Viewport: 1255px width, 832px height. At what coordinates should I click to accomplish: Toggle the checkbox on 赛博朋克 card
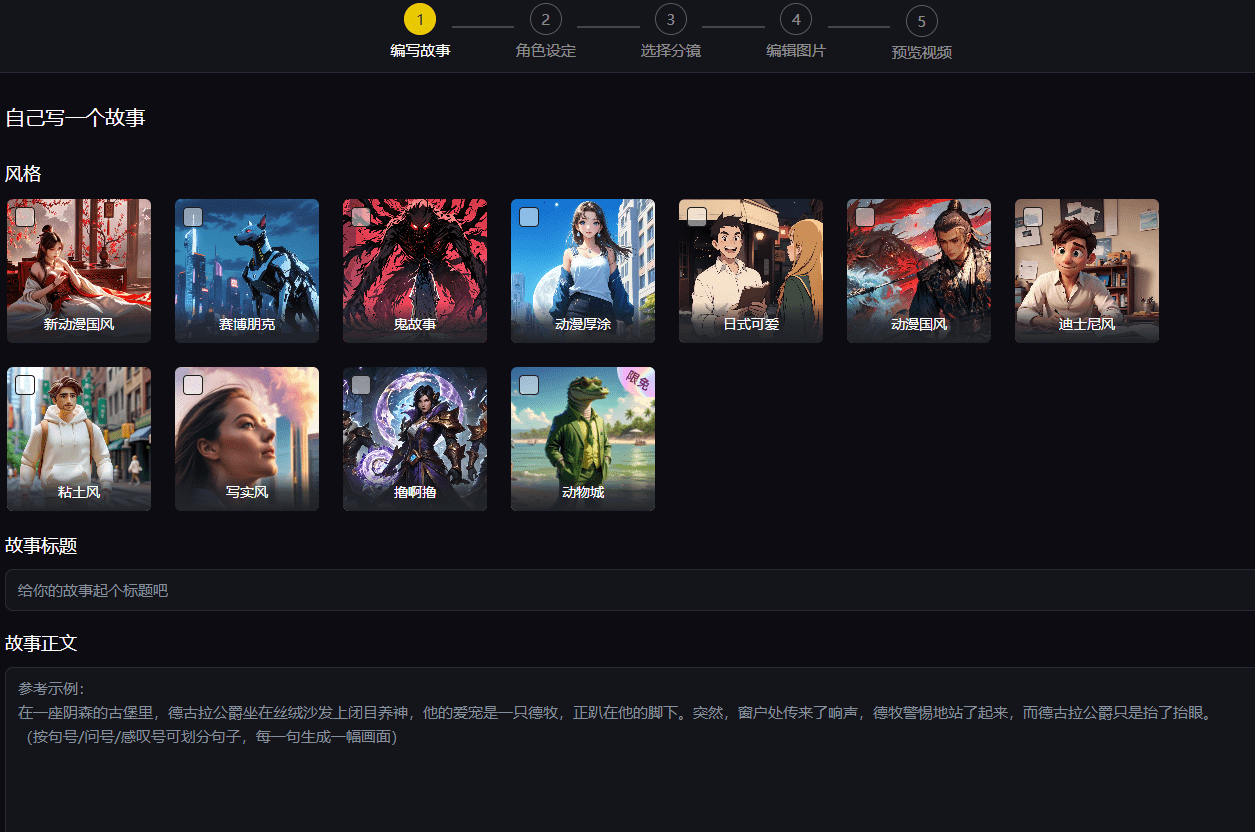click(193, 217)
